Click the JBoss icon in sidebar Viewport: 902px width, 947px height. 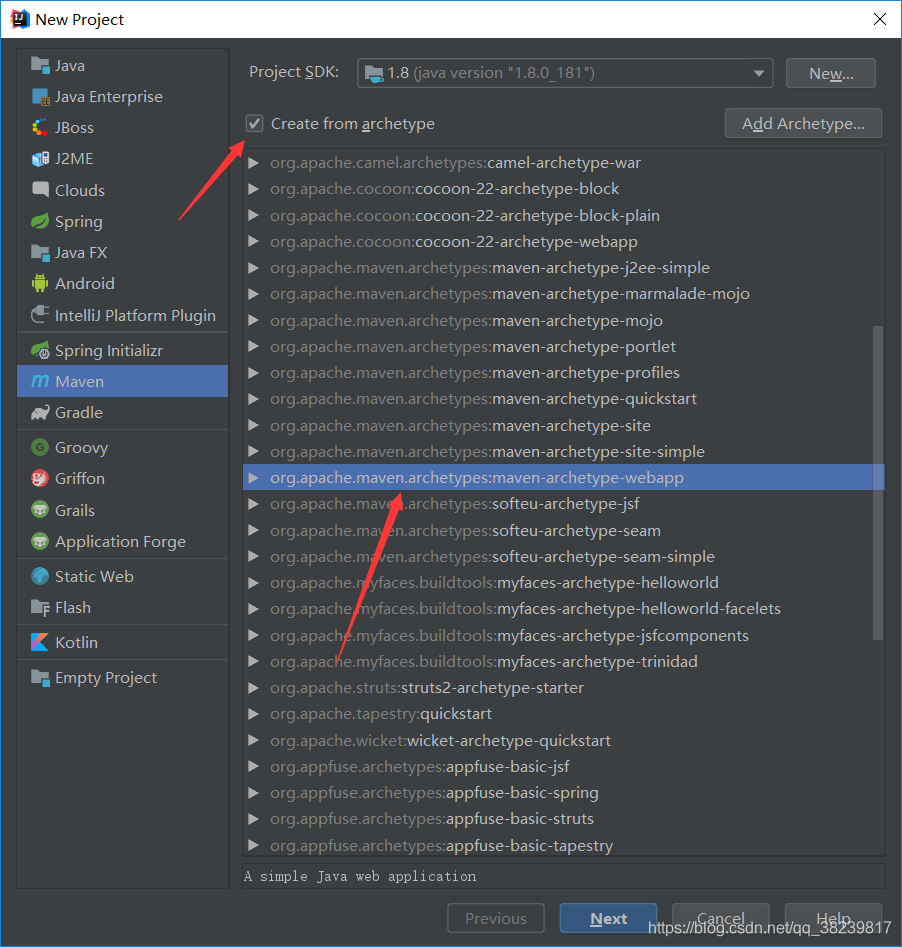tap(40, 127)
